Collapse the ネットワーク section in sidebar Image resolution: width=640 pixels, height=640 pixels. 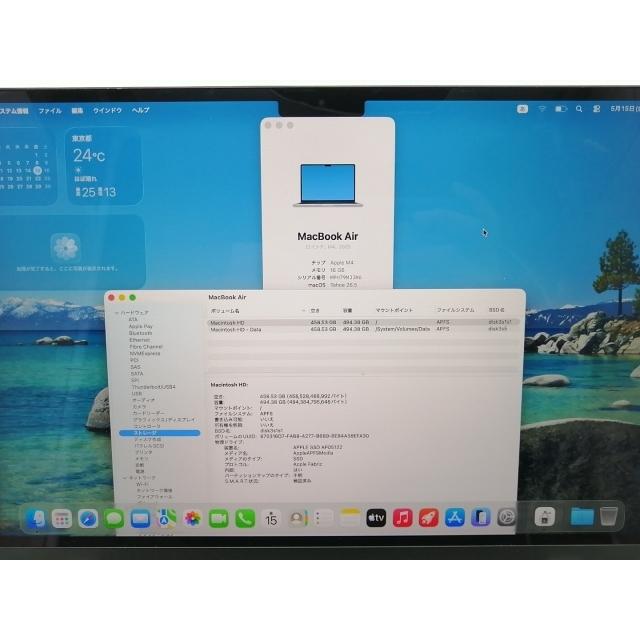(x=124, y=478)
